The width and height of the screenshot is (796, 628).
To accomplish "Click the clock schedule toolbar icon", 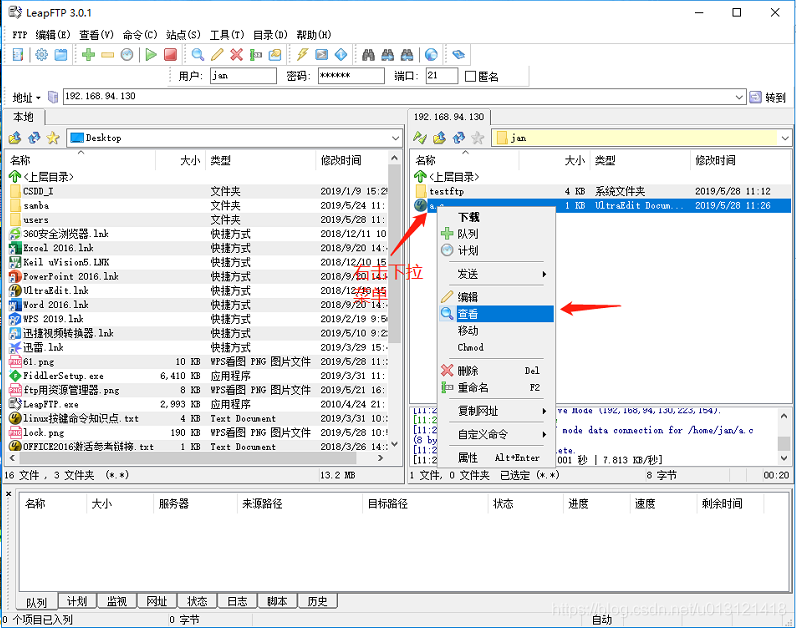I will coord(127,54).
